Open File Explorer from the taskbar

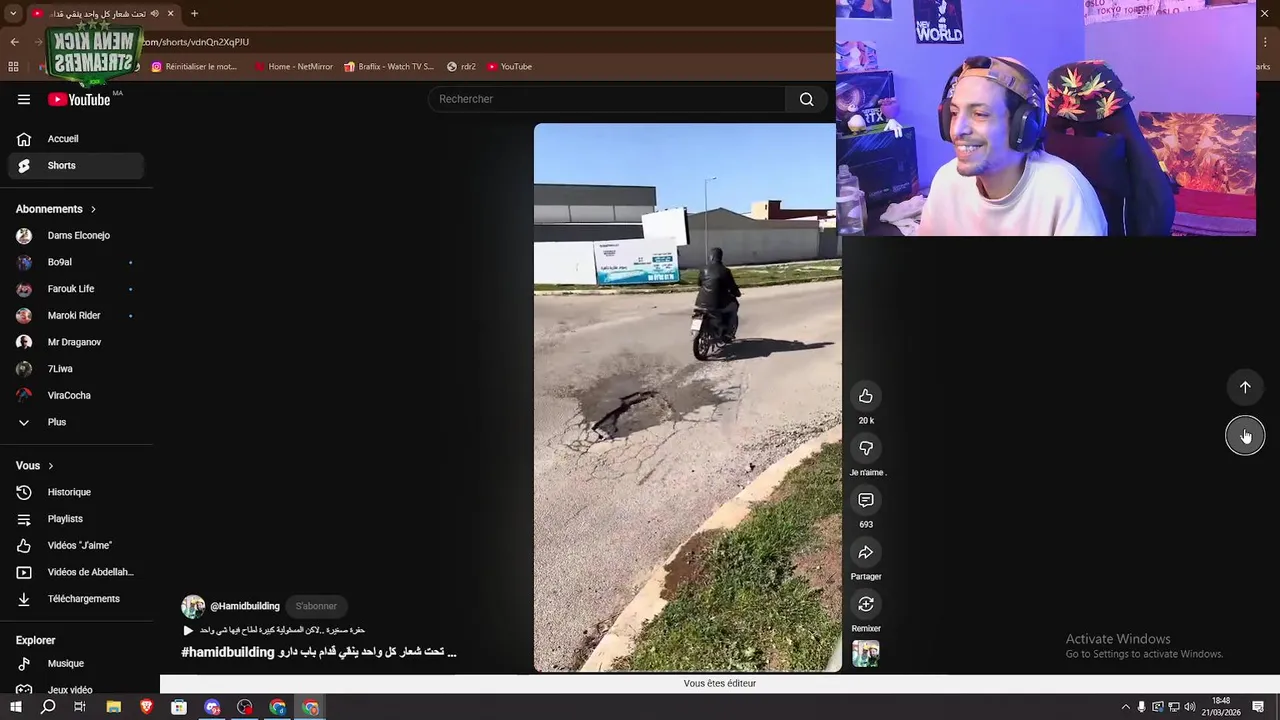(113, 707)
